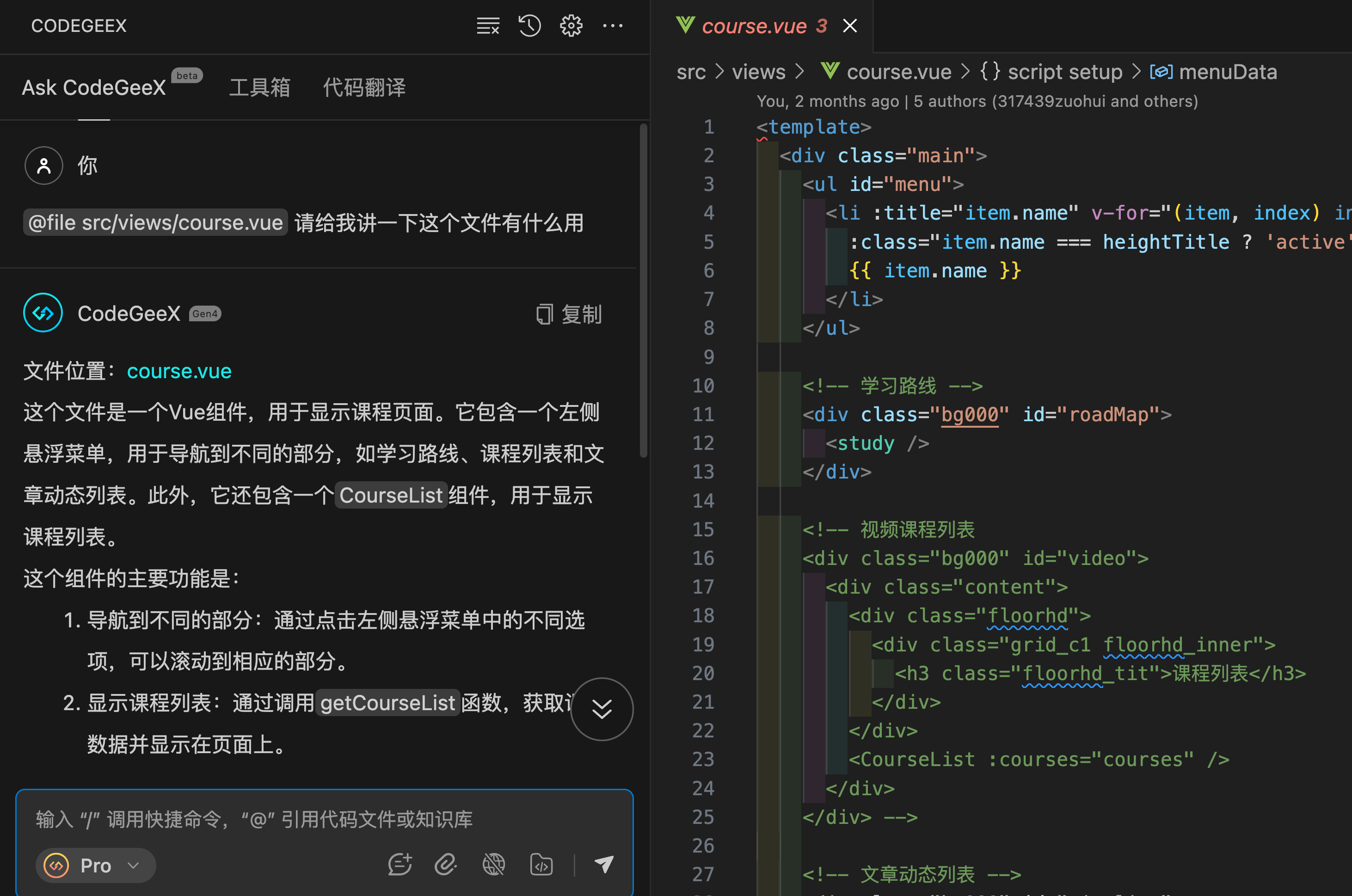Image resolution: width=1352 pixels, height=896 pixels.
Task: Toggle web search globe icon
Action: pyautogui.click(x=494, y=865)
